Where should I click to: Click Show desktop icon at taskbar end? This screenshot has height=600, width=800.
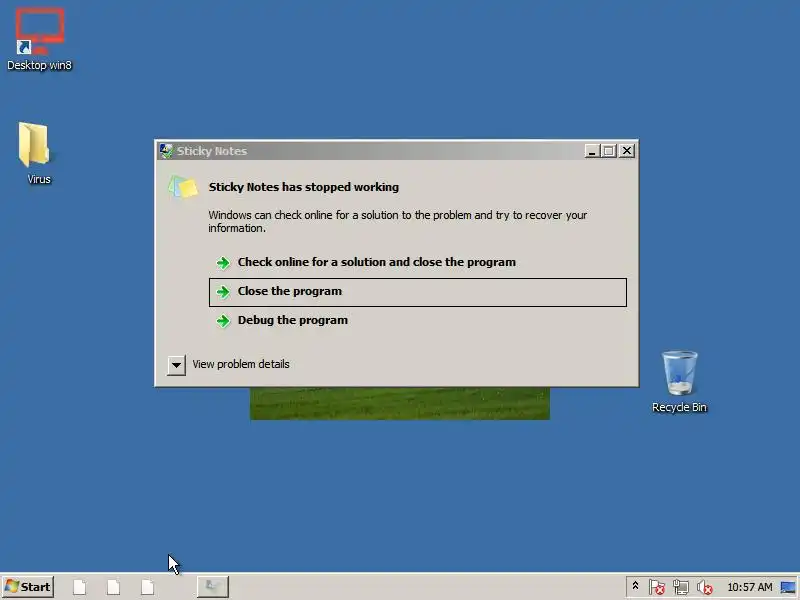click(x=788, y=587)
